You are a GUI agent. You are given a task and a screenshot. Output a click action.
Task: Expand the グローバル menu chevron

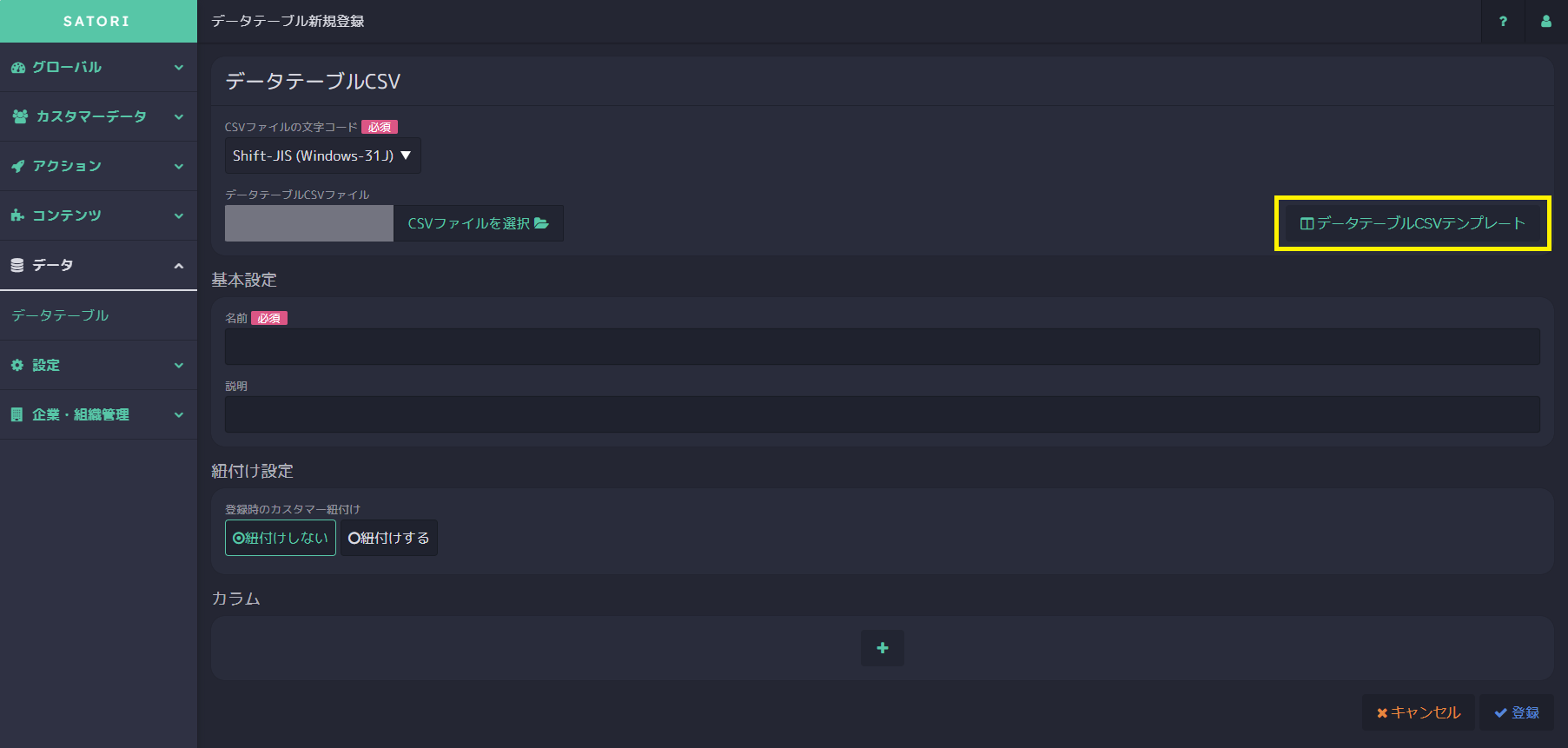click(x=179, y=67)
